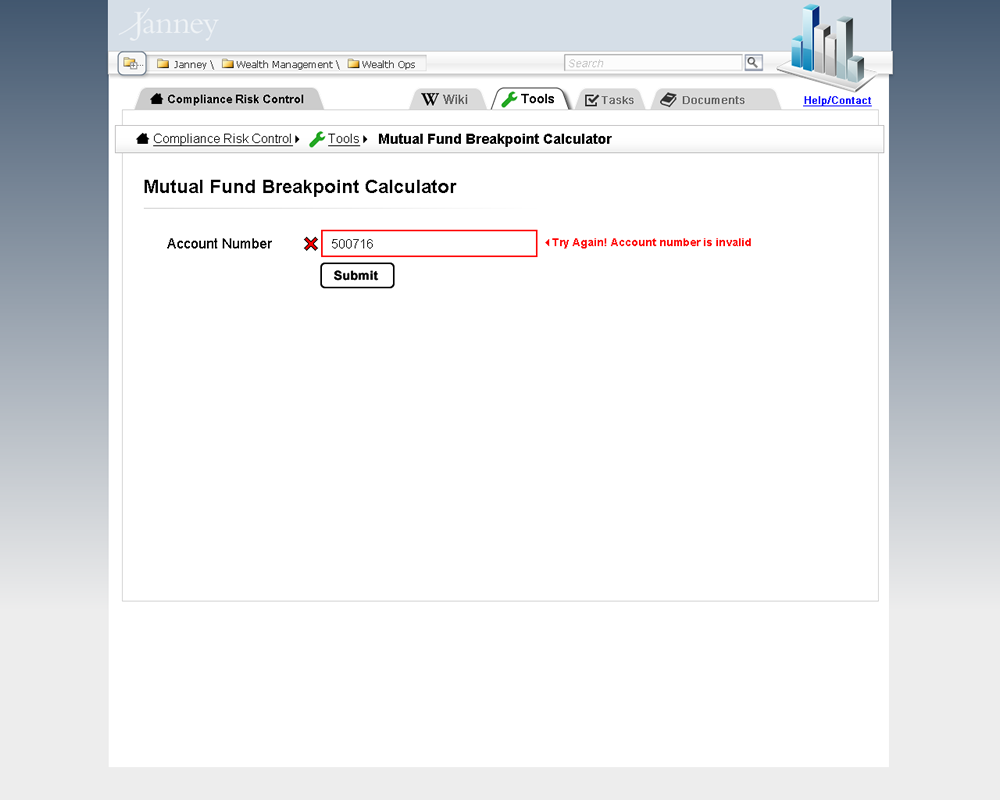This screenshot has width=1000, height=800.
Task: Open the Wealth Ops breadcrumb folder
Action: (384, 63)
